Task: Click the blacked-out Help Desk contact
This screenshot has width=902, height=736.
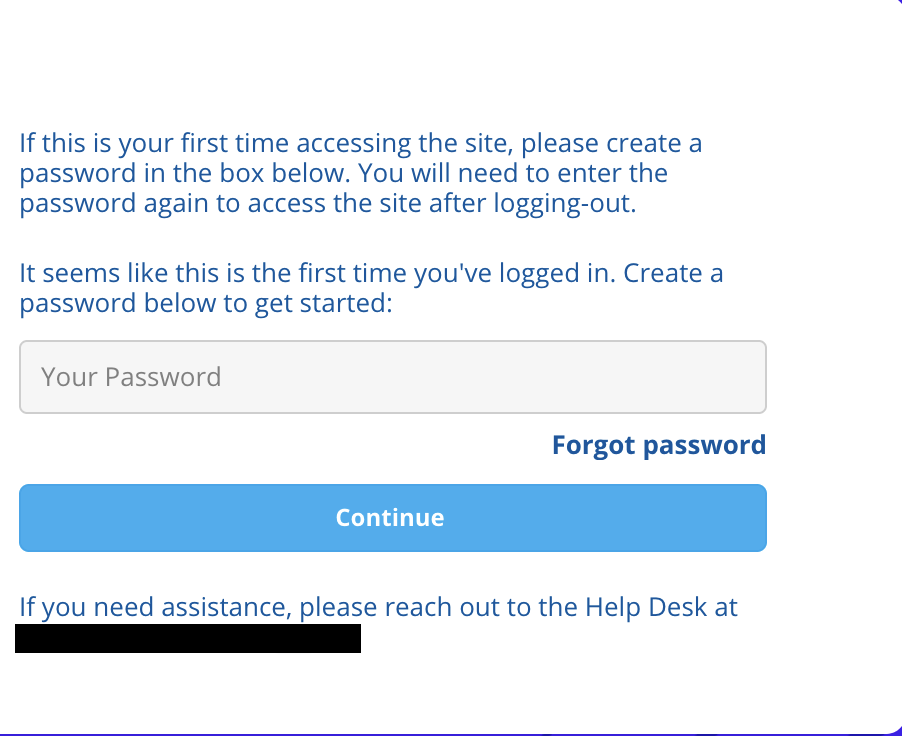Action: [x=188, y=638]
